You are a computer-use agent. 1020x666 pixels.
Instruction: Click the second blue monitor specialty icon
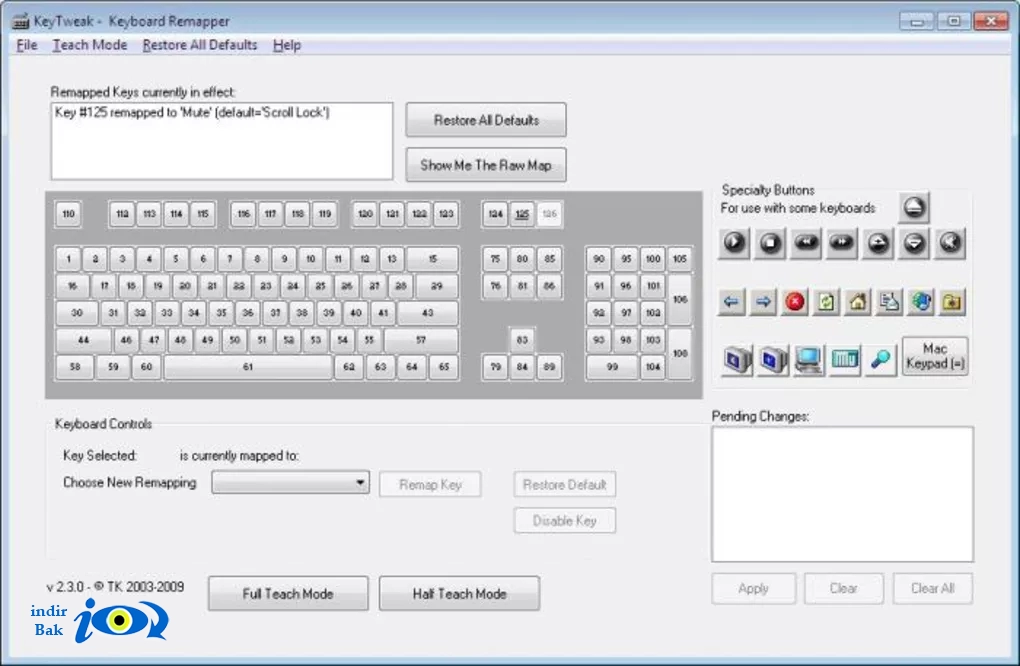pos(773,360)
